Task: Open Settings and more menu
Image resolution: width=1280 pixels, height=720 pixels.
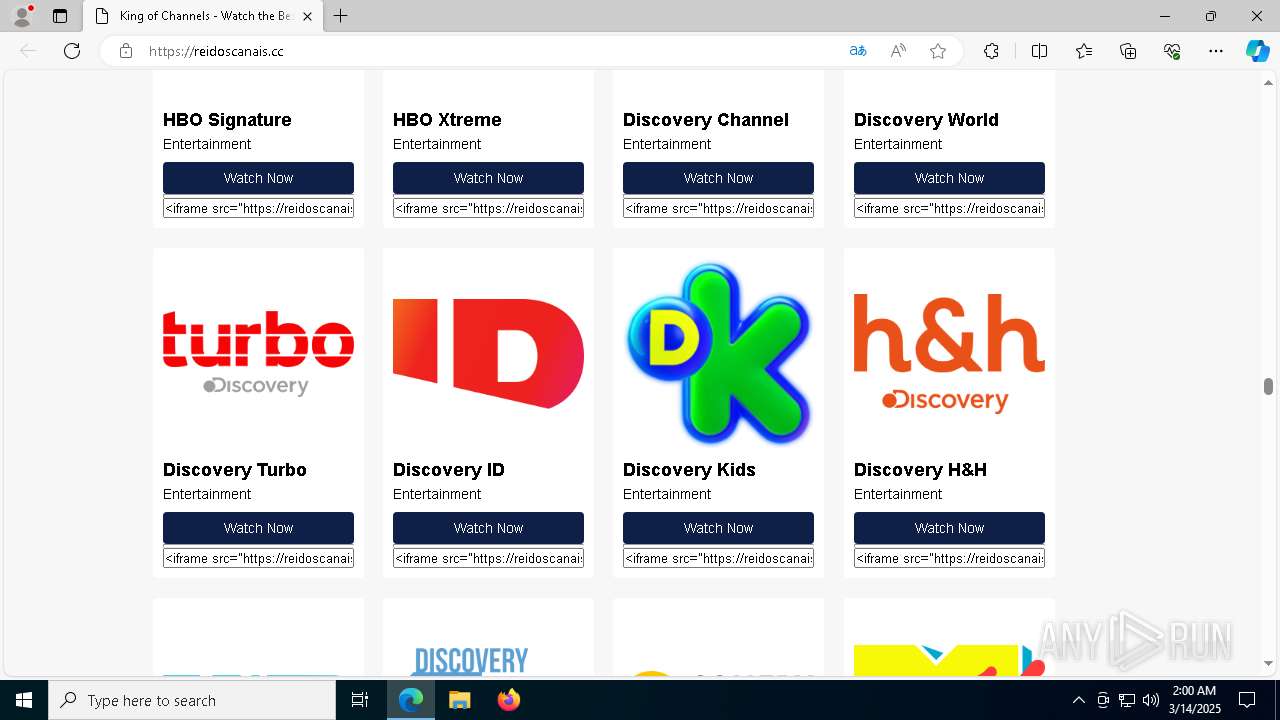Action: (1216, 51)
